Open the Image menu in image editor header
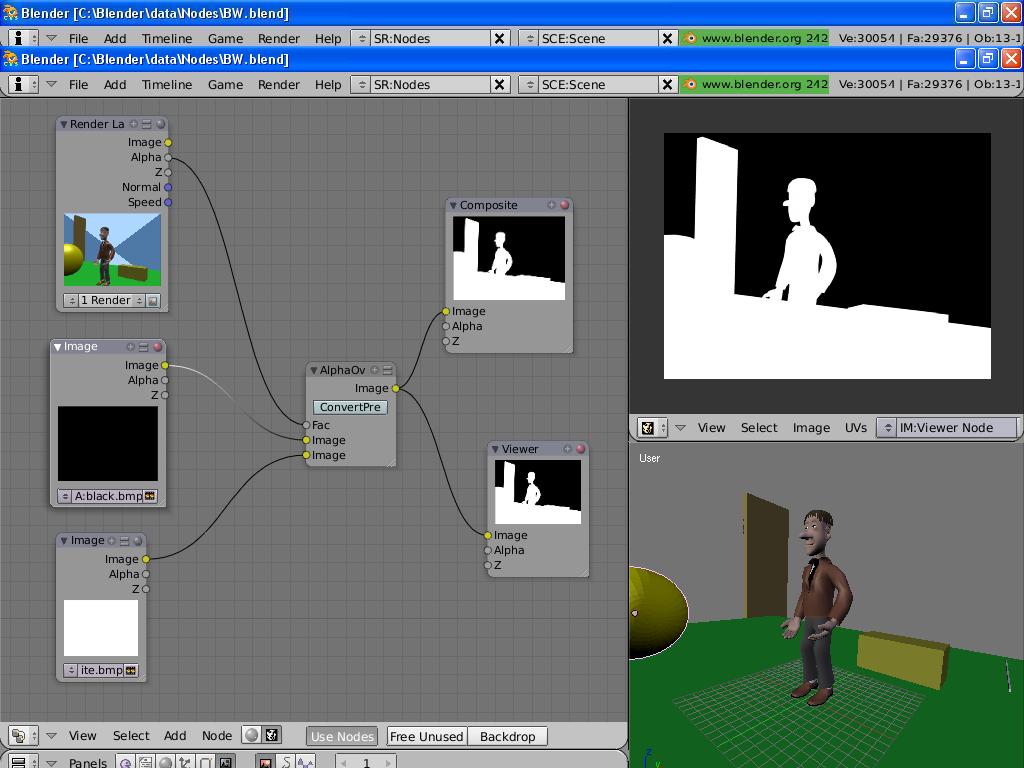The width and height of the screenshot is (1024, 768). click(x=811, y=428)
